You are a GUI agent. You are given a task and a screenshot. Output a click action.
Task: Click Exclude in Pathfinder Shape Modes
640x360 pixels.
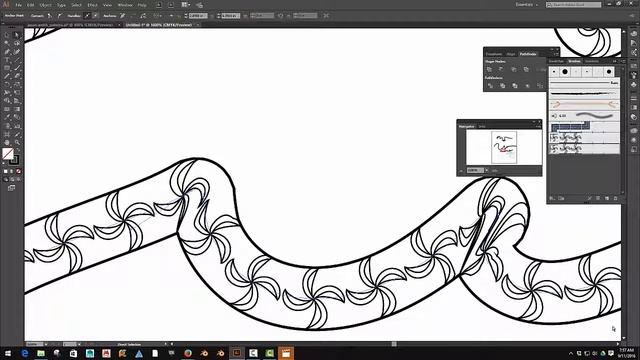[526, 69]
